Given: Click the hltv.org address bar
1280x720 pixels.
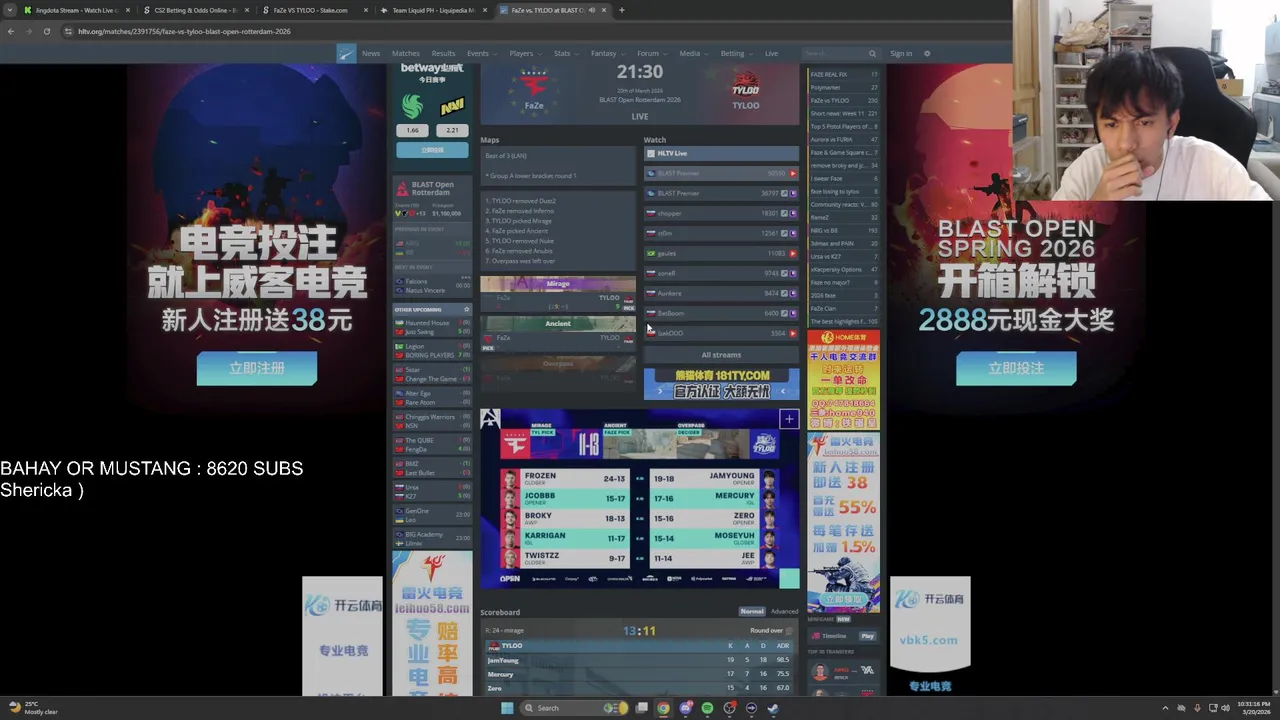Looking at the screenshot, I should pyautogui.click(x=530, y=31).
